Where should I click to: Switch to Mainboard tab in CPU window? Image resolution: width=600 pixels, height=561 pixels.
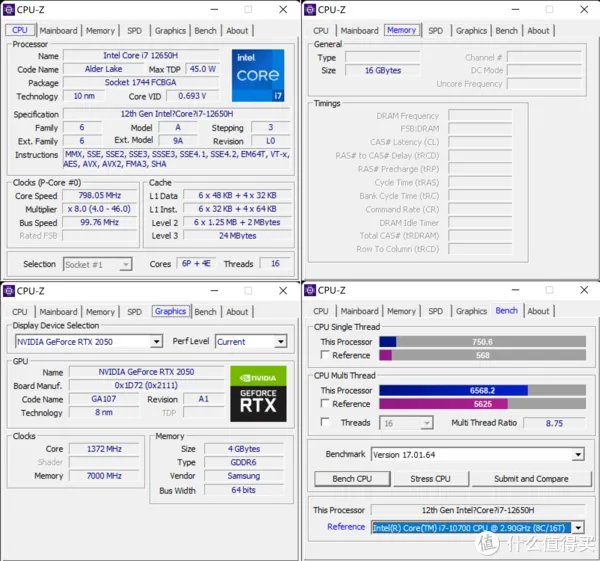pyautogui.click(x=58, y=31)
